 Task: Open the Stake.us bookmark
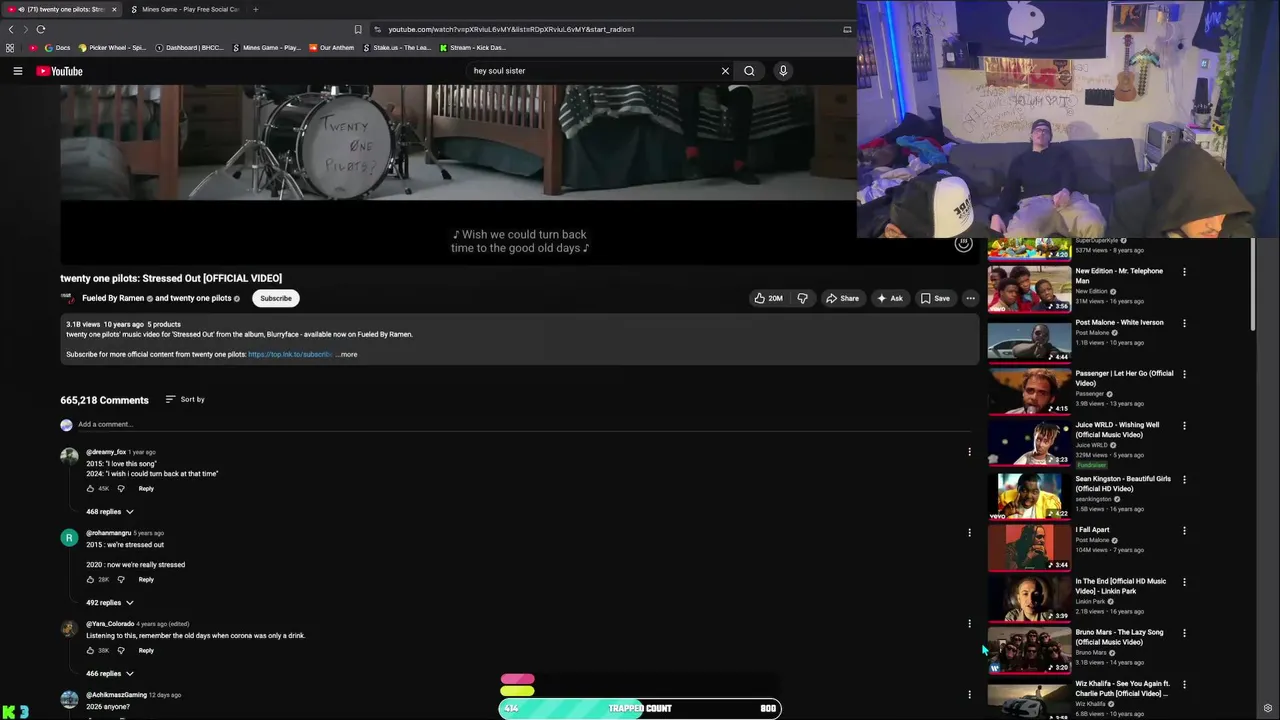397,48
